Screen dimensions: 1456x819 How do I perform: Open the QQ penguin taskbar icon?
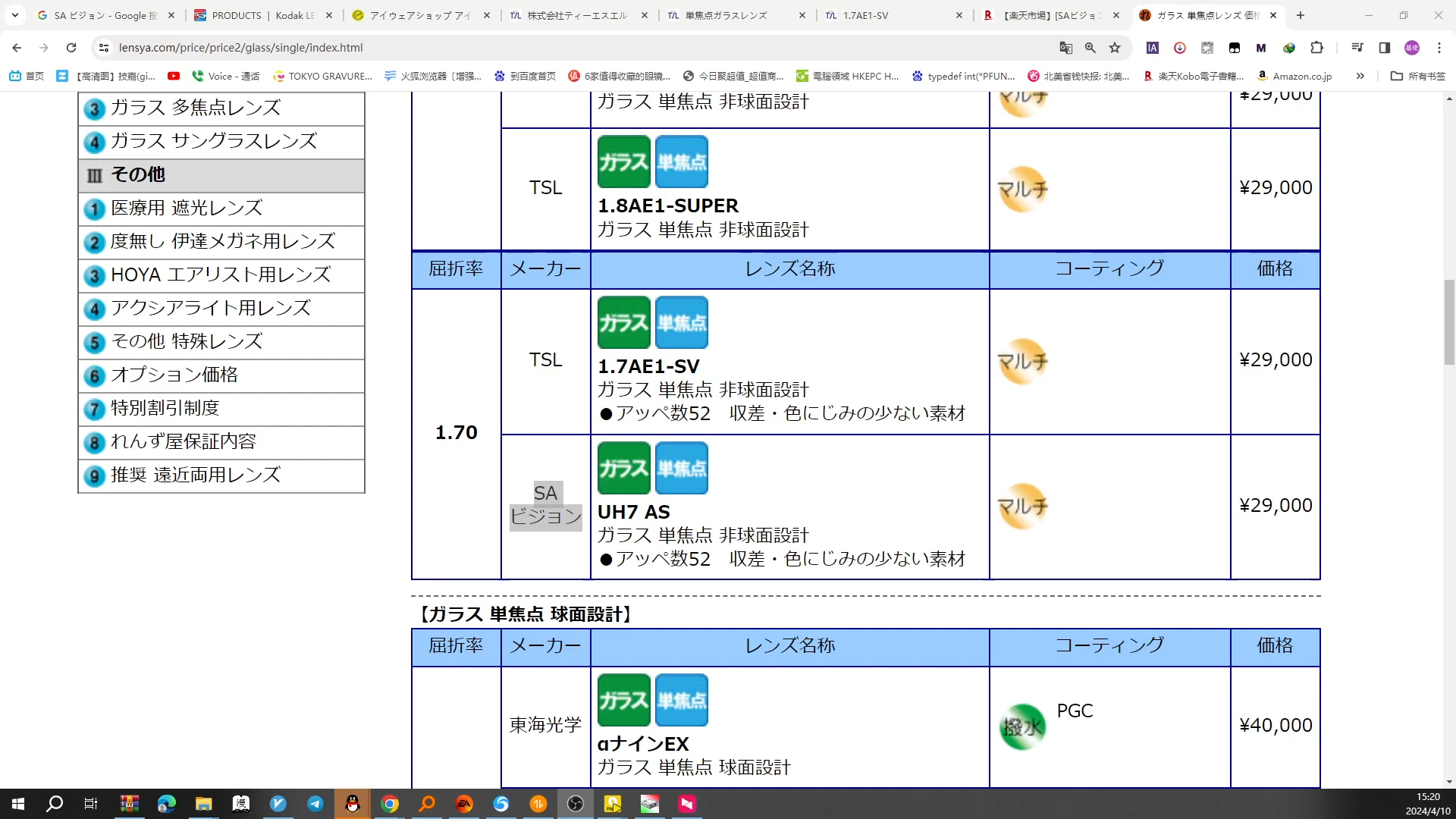353,804
